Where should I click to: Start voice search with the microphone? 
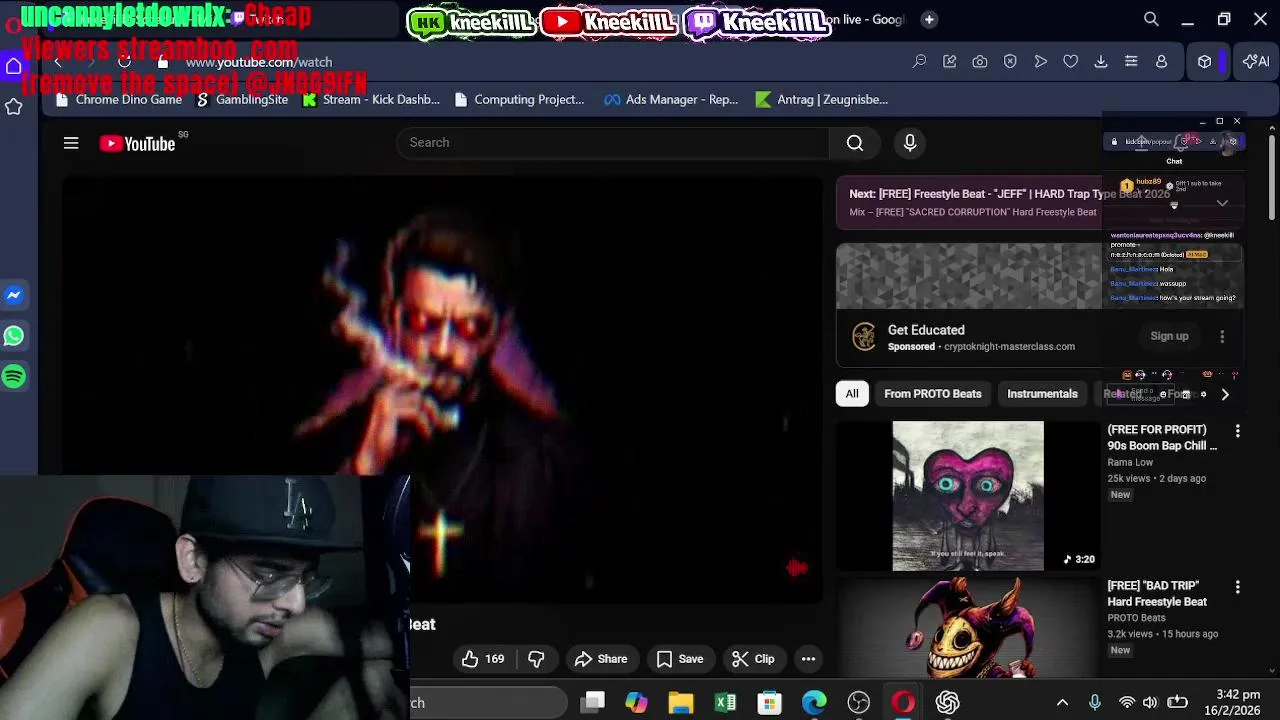pos(910,143)
